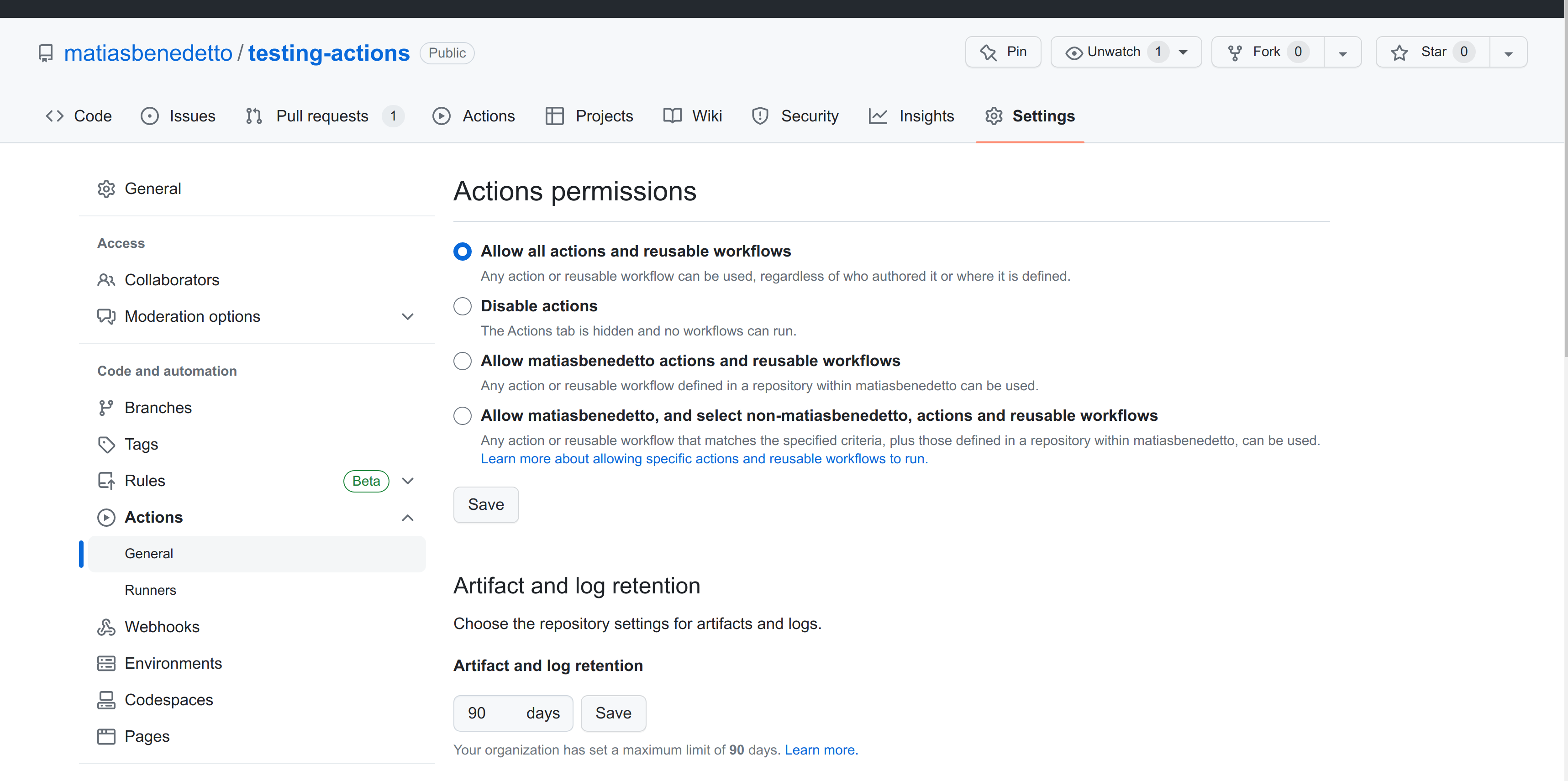The height and width of the screenshot is (781, 1568).
Task: Click the Star count badge
Action: point(1463,52)
